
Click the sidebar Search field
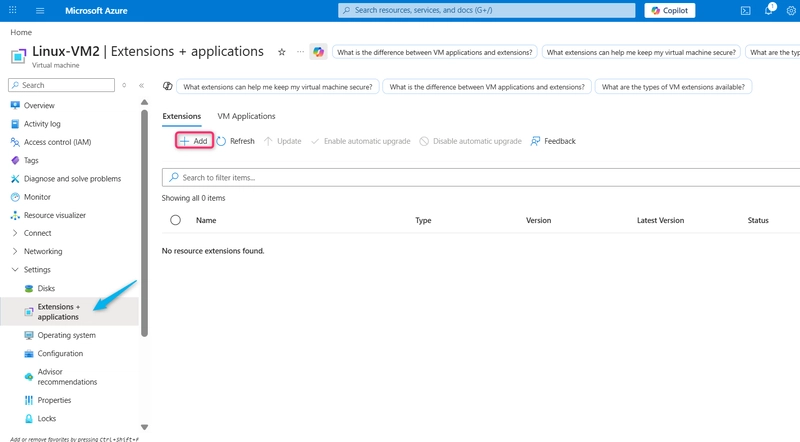pyautogui.click(x=61, y=85)
